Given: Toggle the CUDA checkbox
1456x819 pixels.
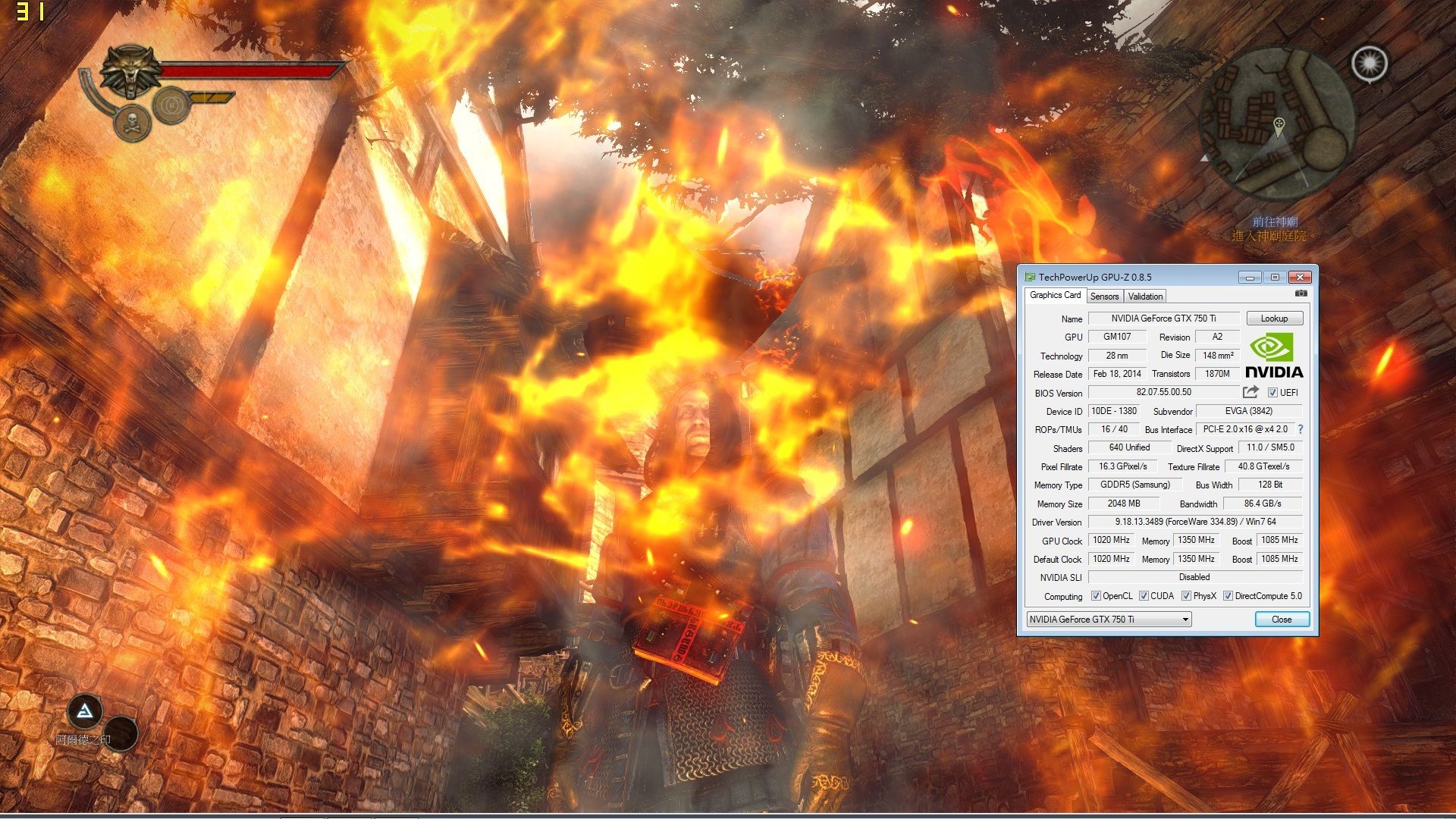Looking at the screenshot, I should click(x=1144, y=596).
